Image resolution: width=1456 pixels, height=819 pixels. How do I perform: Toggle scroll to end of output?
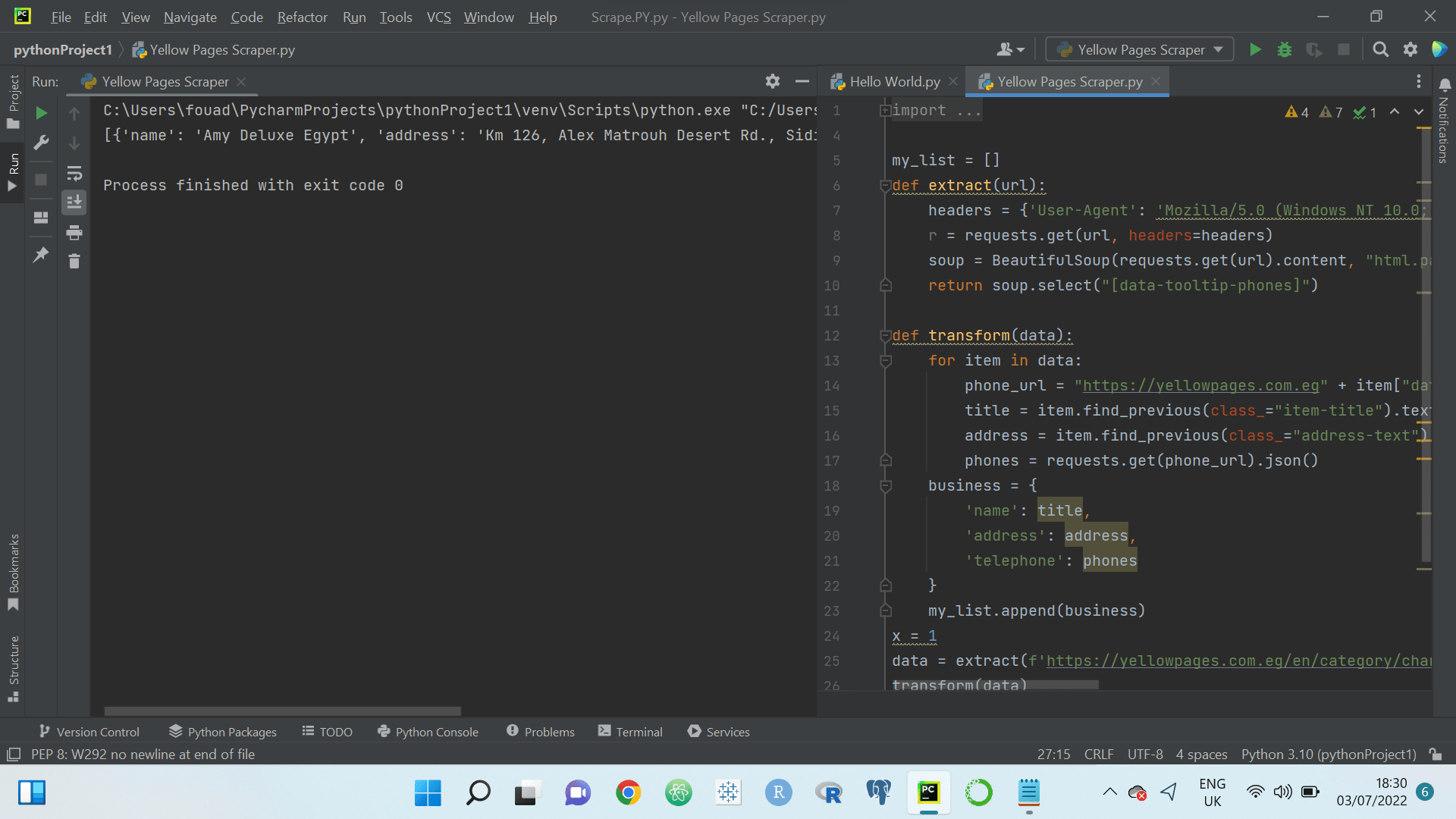74,202
